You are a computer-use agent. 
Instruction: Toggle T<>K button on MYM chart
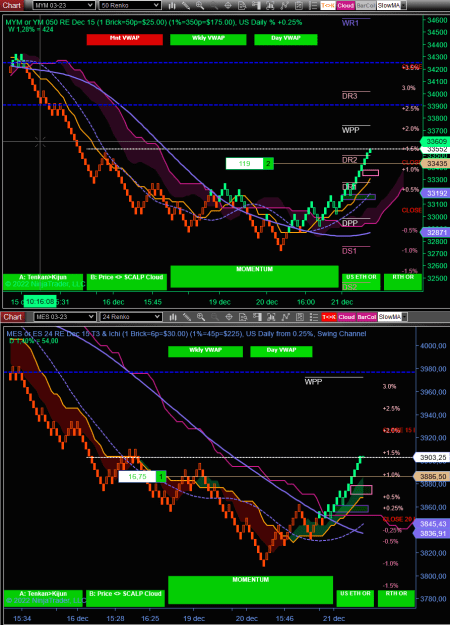(328, 6)
